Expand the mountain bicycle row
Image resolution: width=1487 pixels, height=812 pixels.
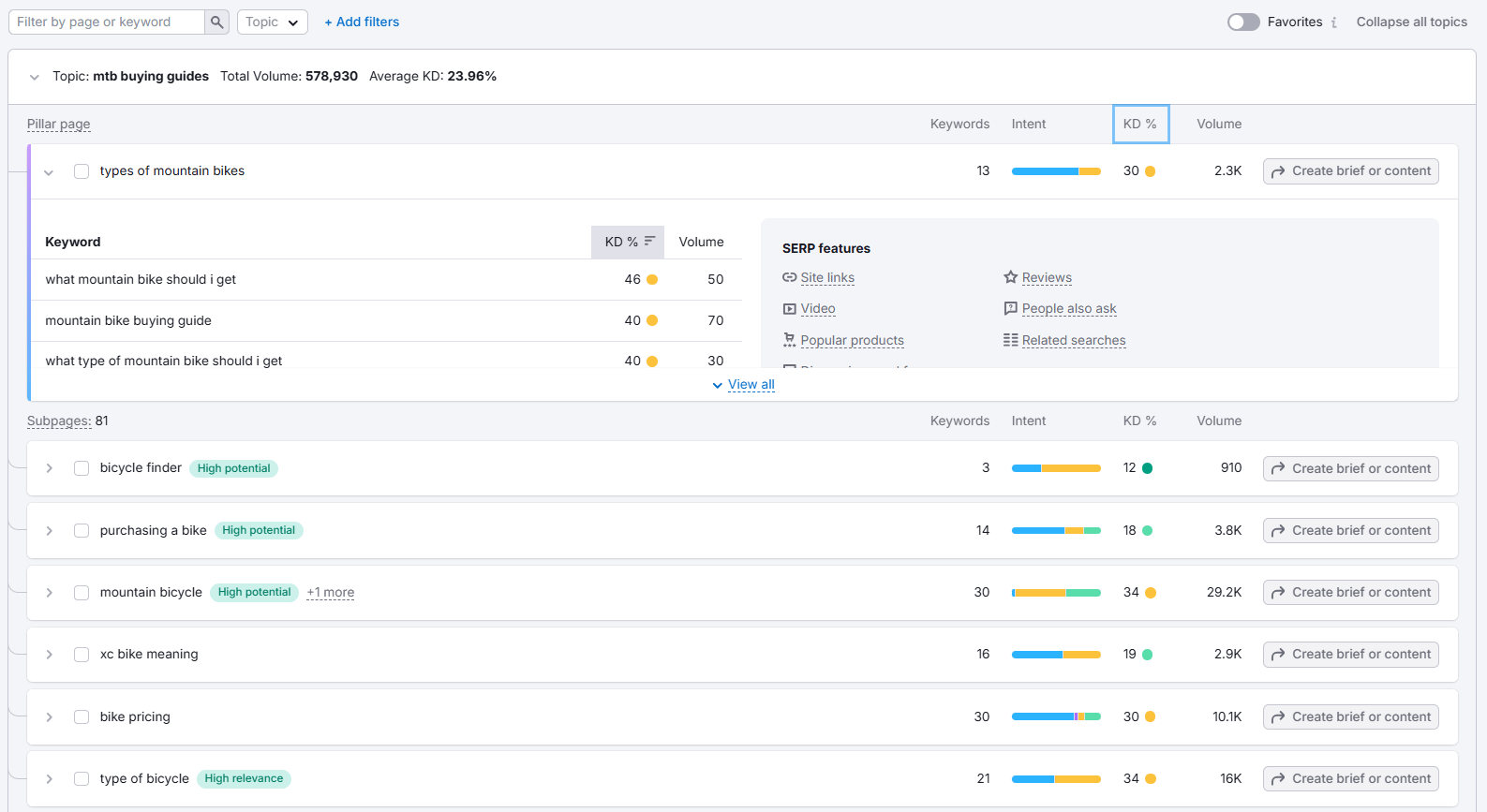(x=50, y=593)
